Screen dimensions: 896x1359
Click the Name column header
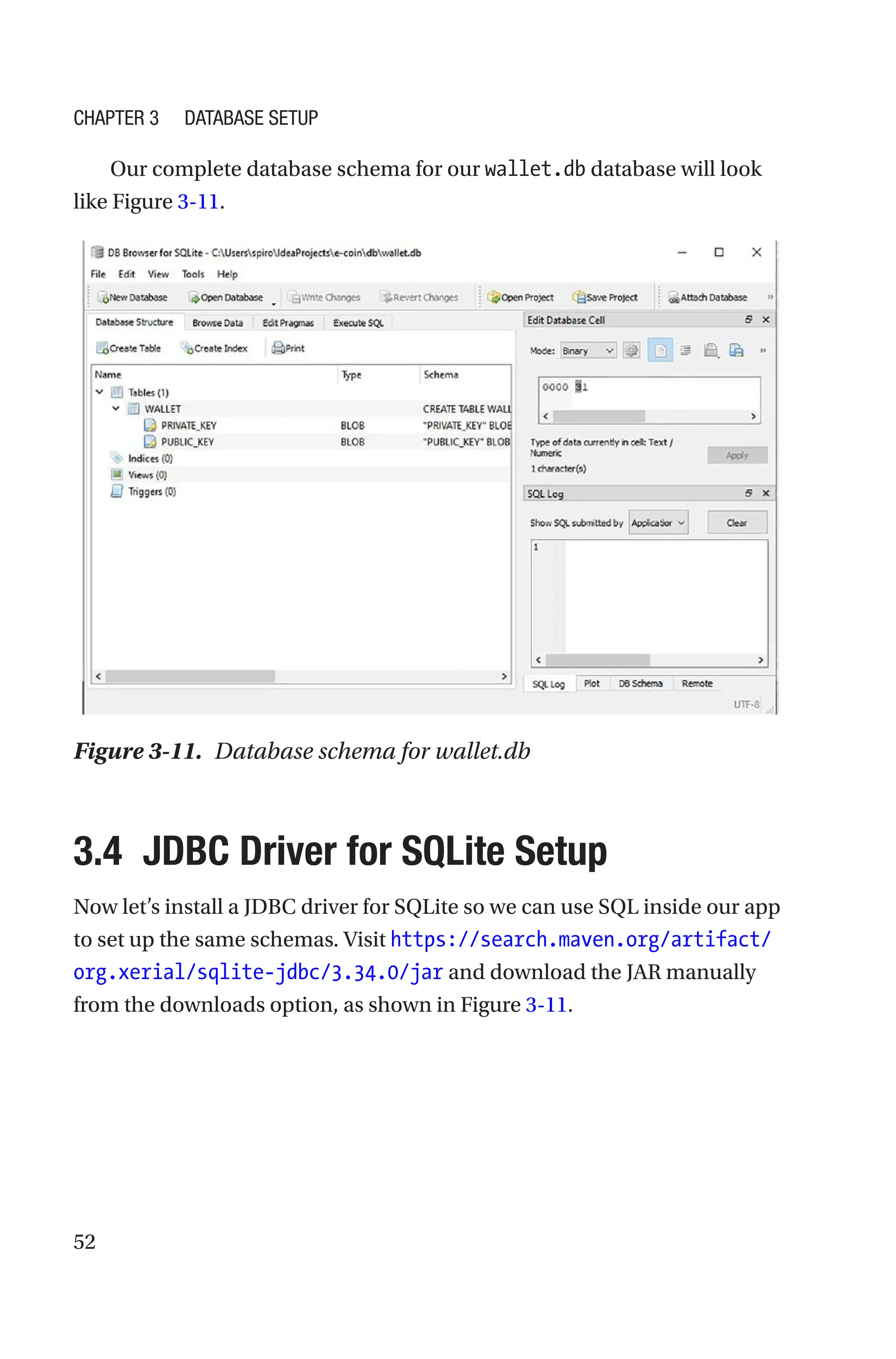tap(215, 375)
